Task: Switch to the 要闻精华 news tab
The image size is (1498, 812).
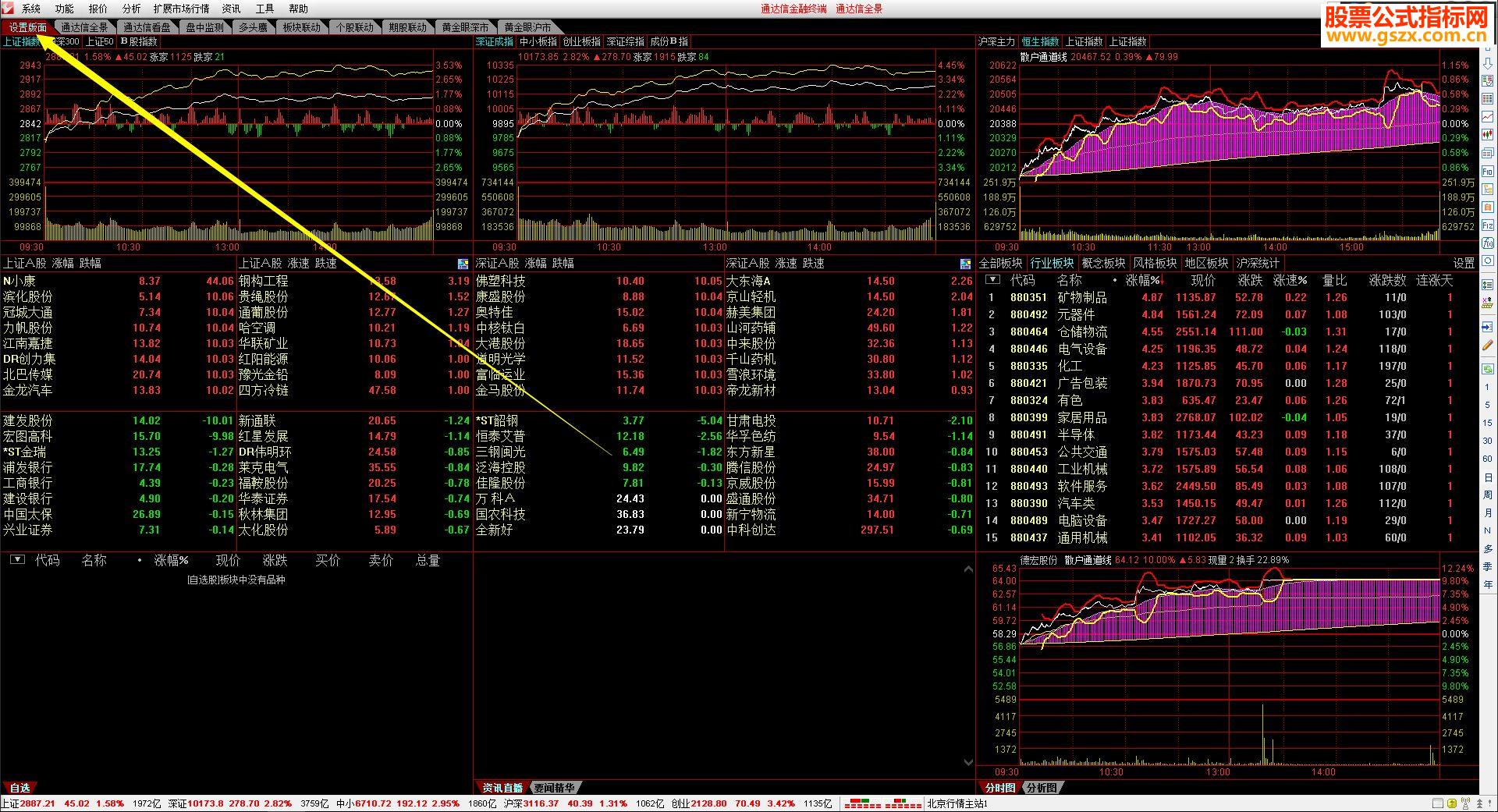Action: pos(554,788)
